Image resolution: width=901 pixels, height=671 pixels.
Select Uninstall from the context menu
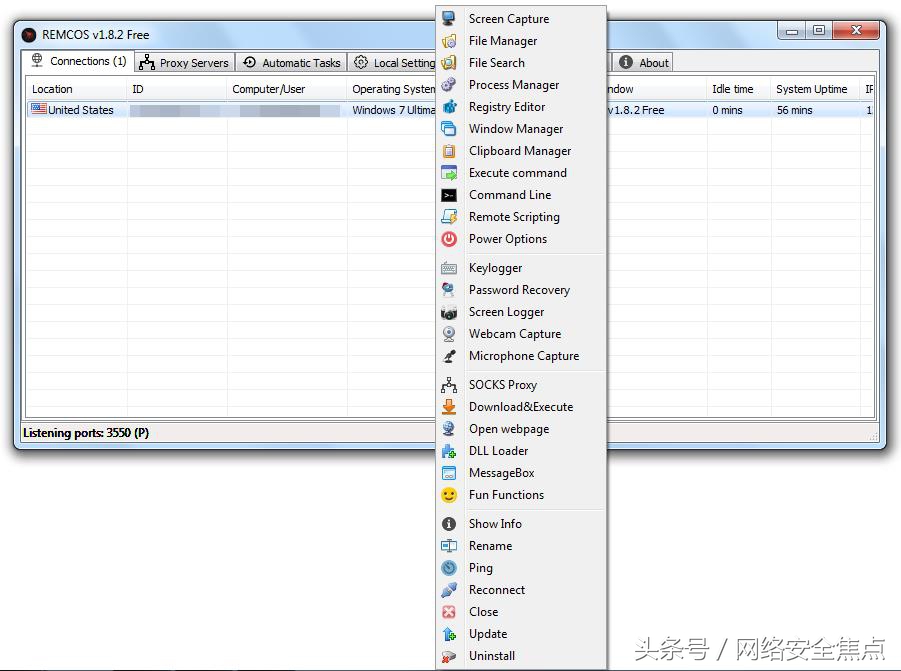521,656
